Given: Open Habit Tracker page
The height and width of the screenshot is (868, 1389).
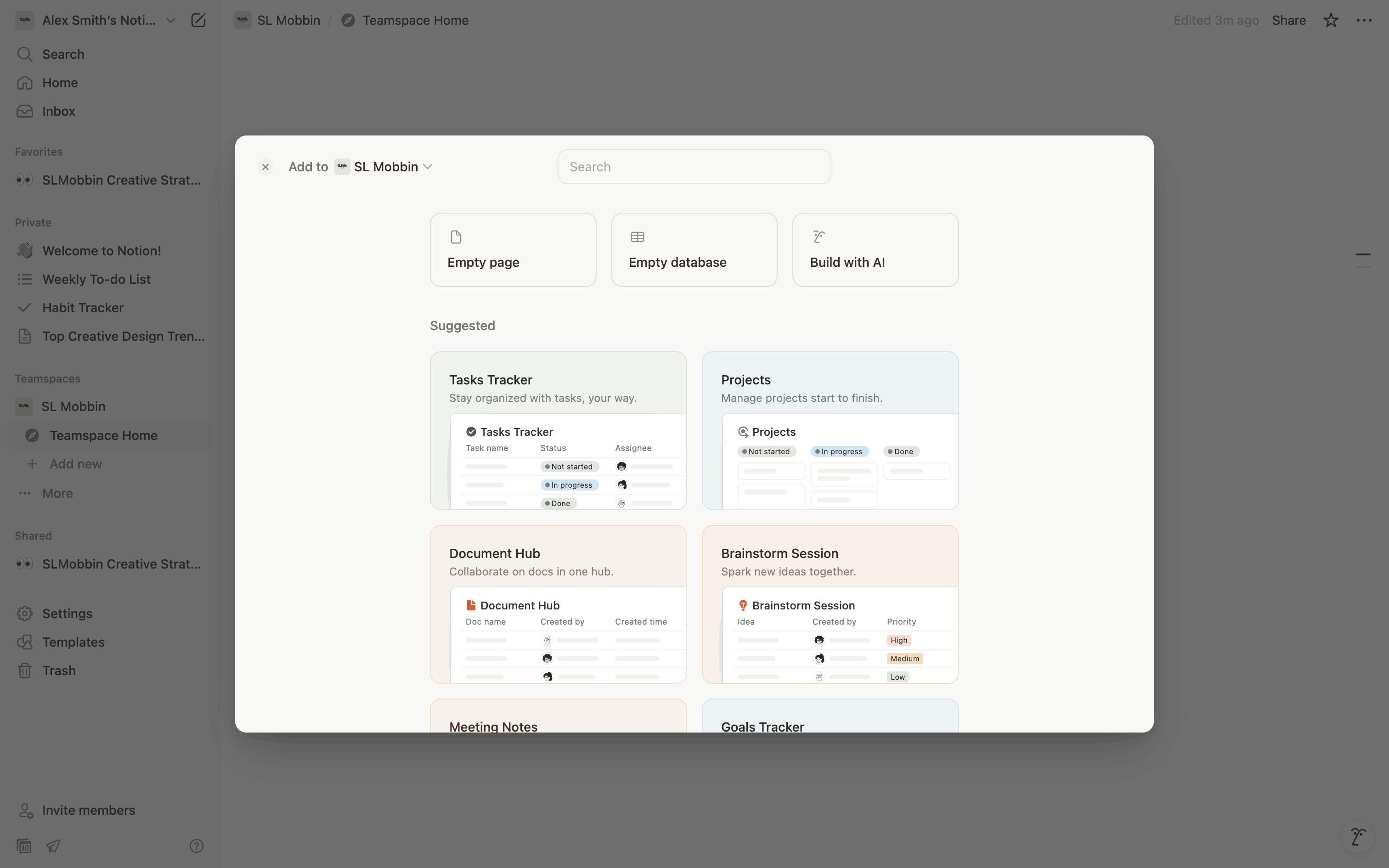Looking at the screenshot, I should click(83, 308).
